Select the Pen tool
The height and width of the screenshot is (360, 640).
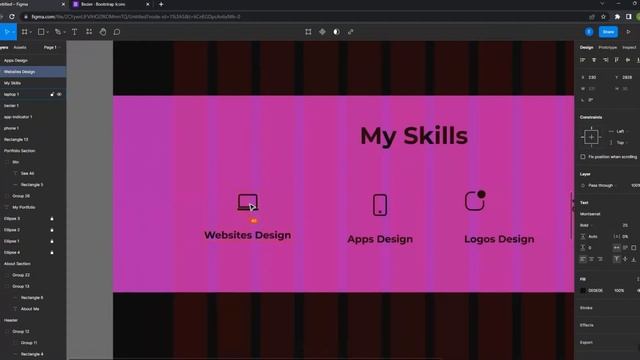click(58, 32)
